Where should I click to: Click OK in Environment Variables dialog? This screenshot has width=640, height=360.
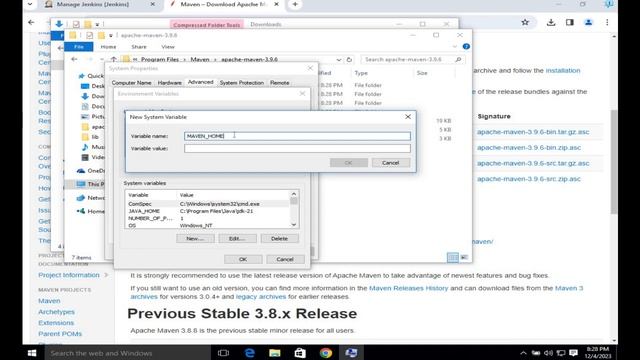click(243, 259)
